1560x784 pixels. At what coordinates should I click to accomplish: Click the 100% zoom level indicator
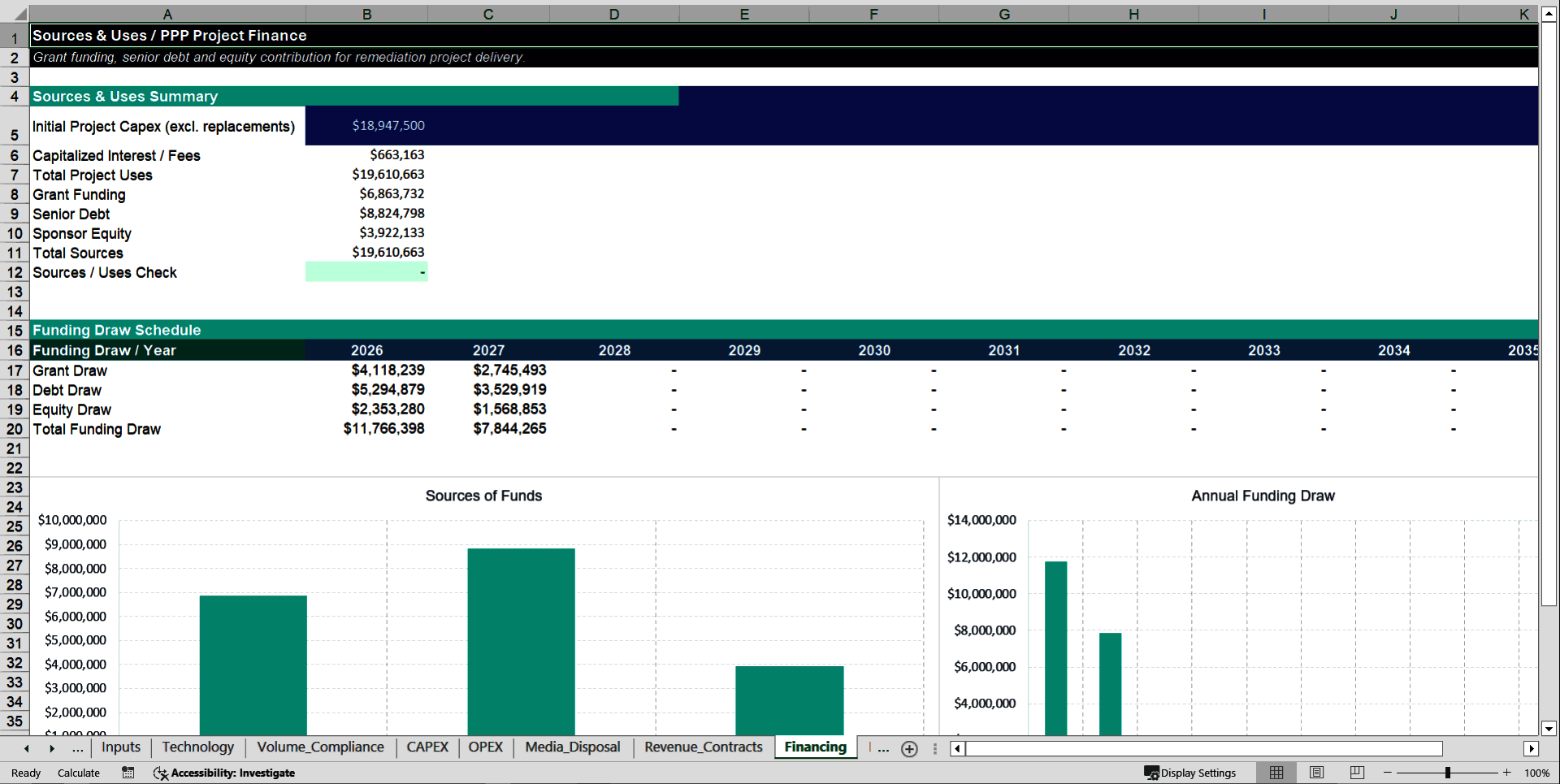1536,773
